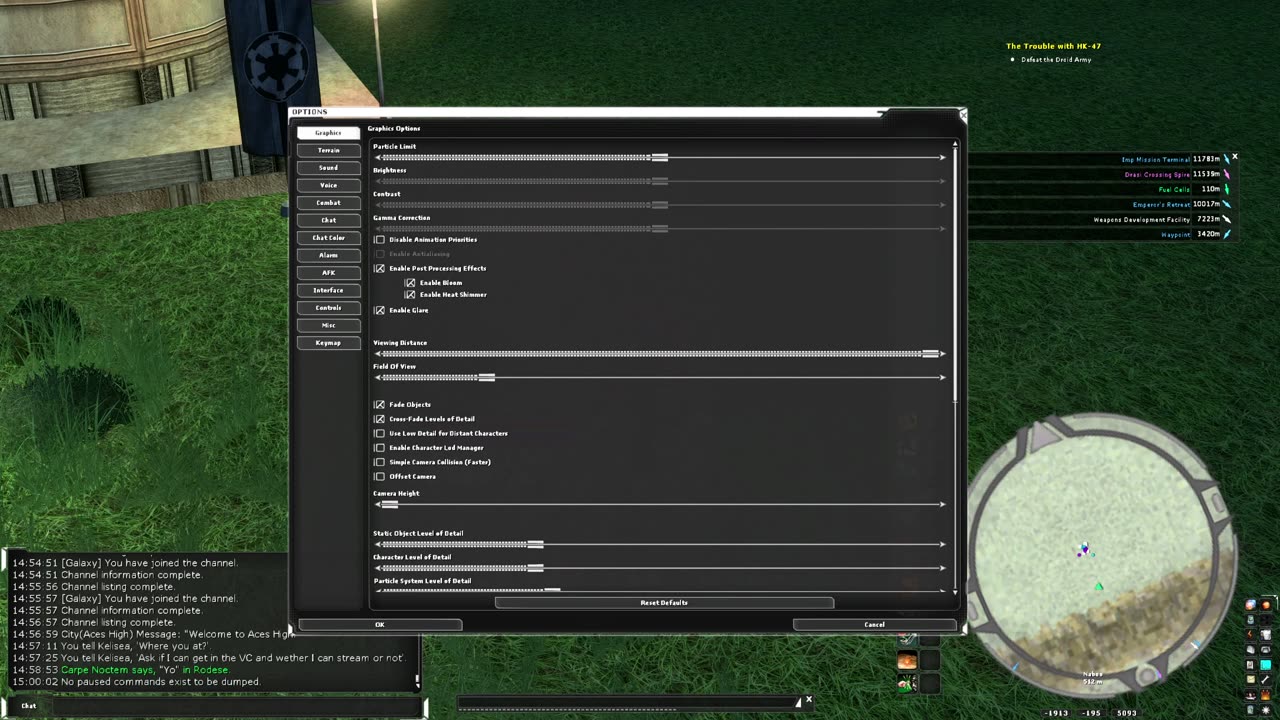1280x720 pixels.
Task: Toggle Disable Animation Priorities checkbox
Action: (x=379, y=240)
